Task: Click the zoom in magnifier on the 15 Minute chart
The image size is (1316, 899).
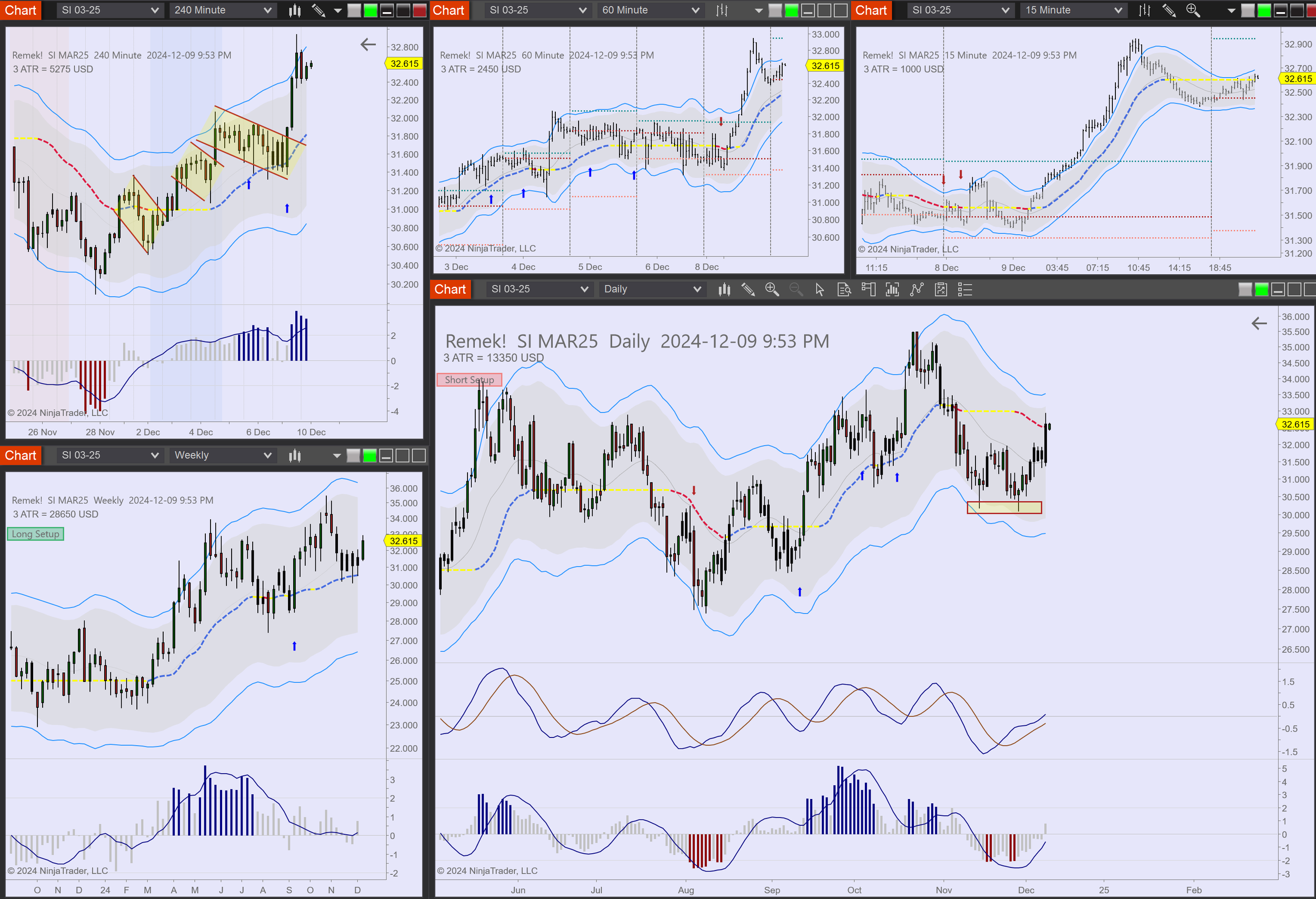Action: [x=1192, y=10]
